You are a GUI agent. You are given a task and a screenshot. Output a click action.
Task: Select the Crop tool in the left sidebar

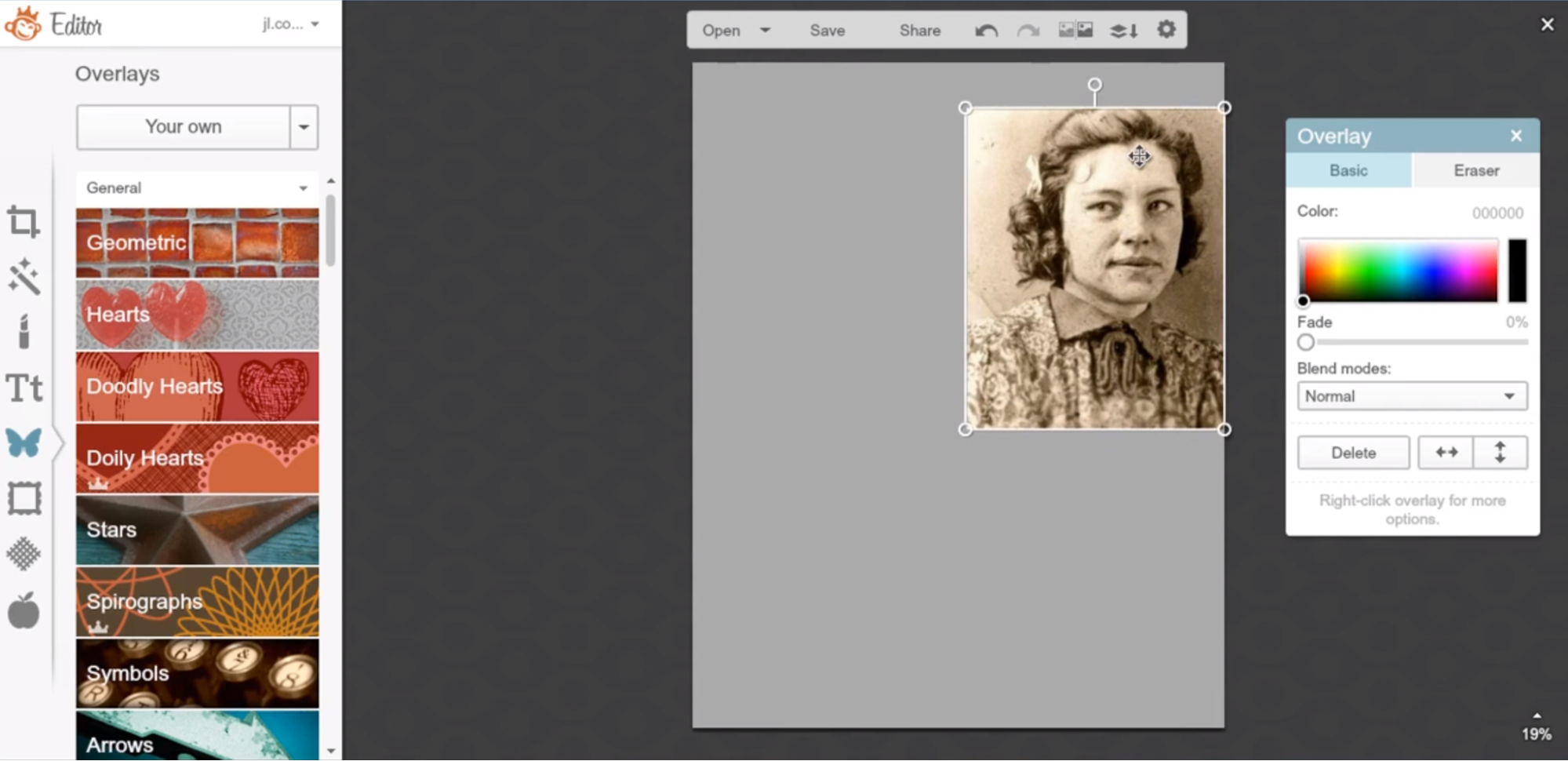click(x=24, y=220)
